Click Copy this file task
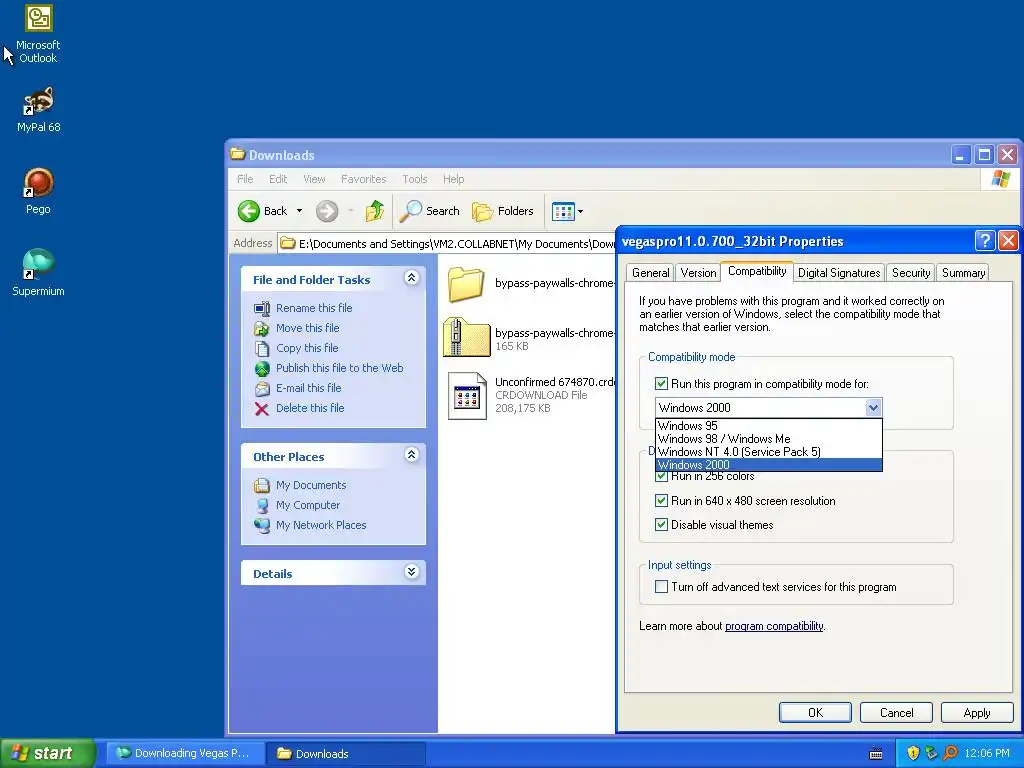The width and height of the screenshot is (1024, 768). point(307,348)
